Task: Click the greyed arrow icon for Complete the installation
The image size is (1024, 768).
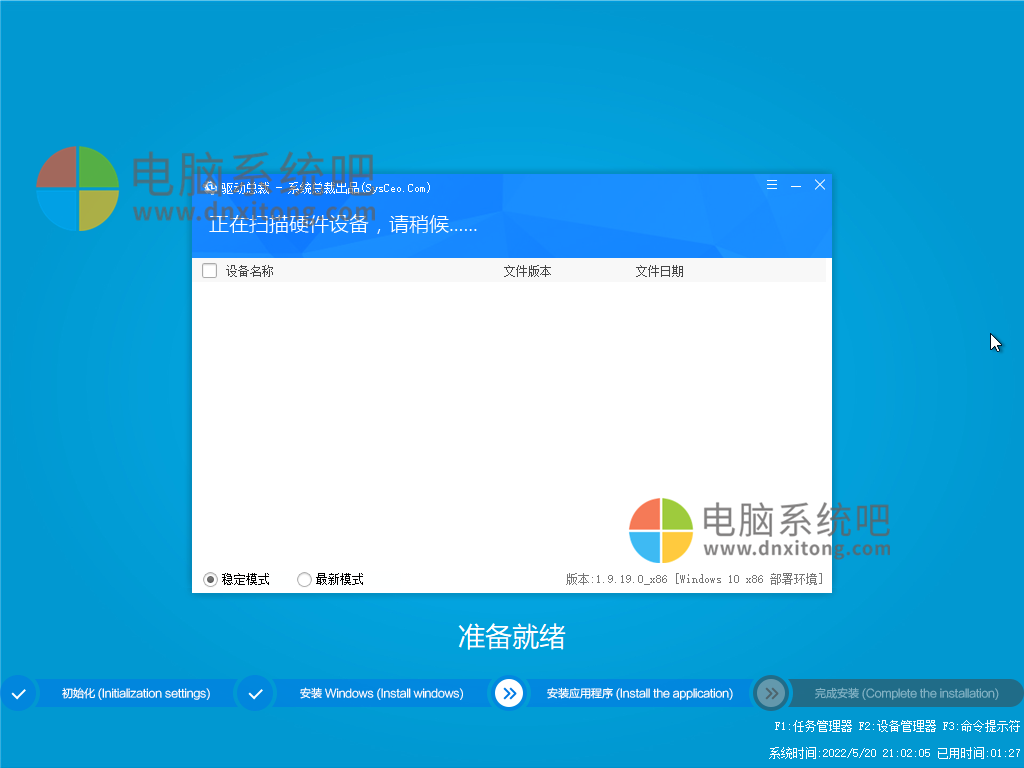Action: (x=771, y=693)
